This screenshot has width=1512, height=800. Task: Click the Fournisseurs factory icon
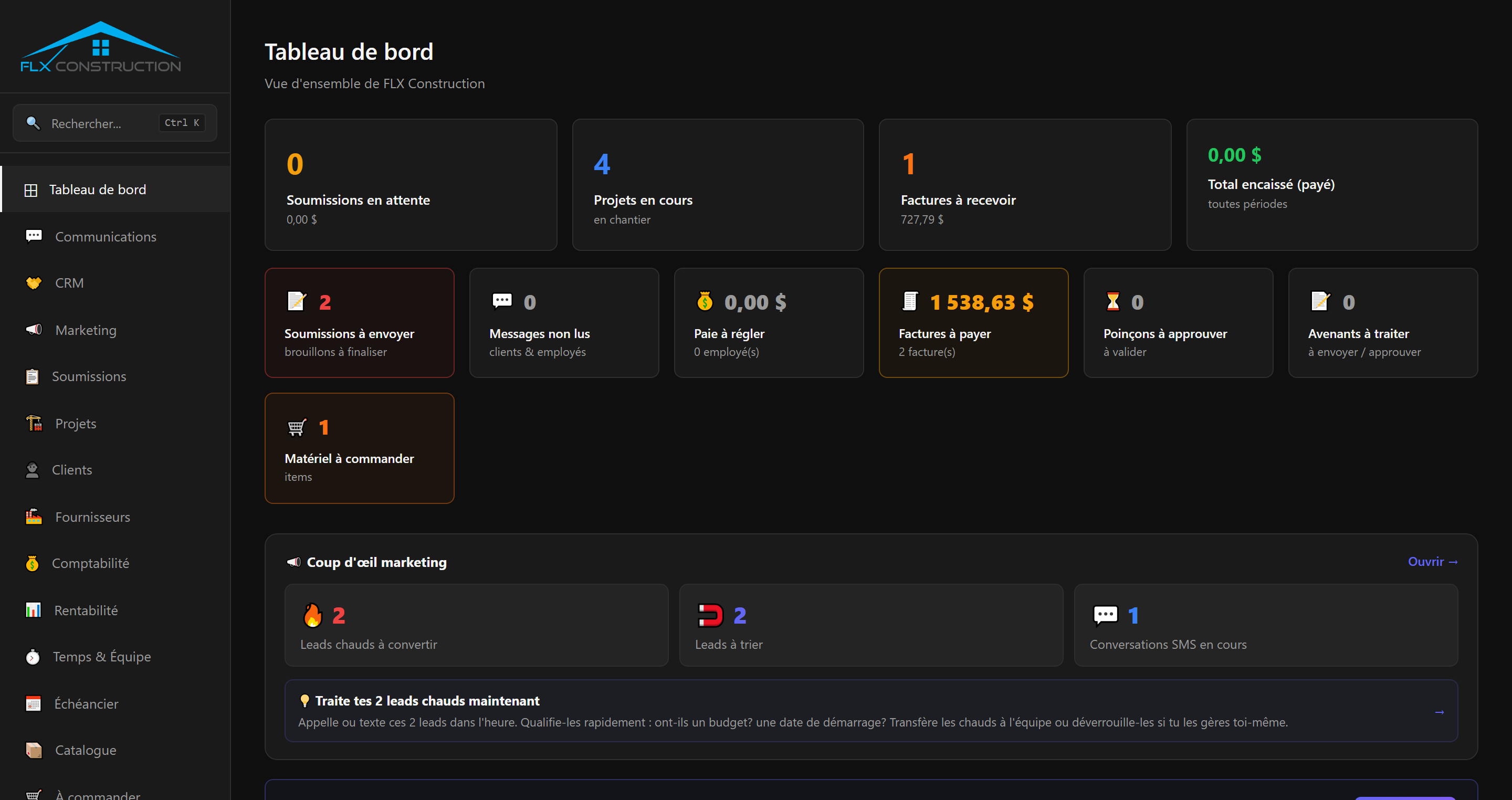pyautogui.click(x=34, y=517)
